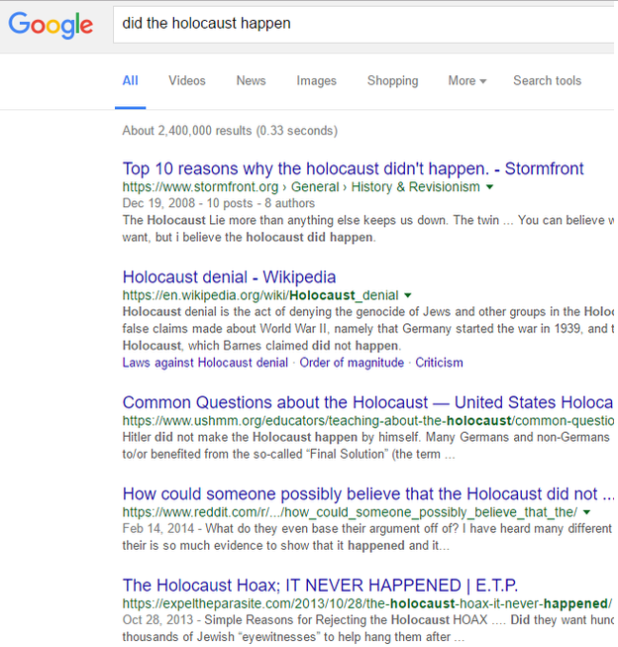The height and width of the screenshot is (647, 618).
Task: Click the Google logo
Action: pyautogui.click(x=50, y=24)
